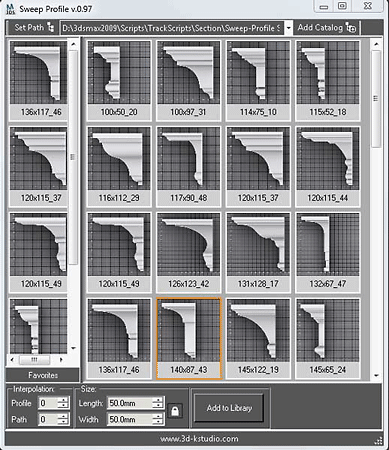This screenshot has height=450, width=389.
Task: Click the Sweep Profile app icon in title bar
Action: [10, 9]
